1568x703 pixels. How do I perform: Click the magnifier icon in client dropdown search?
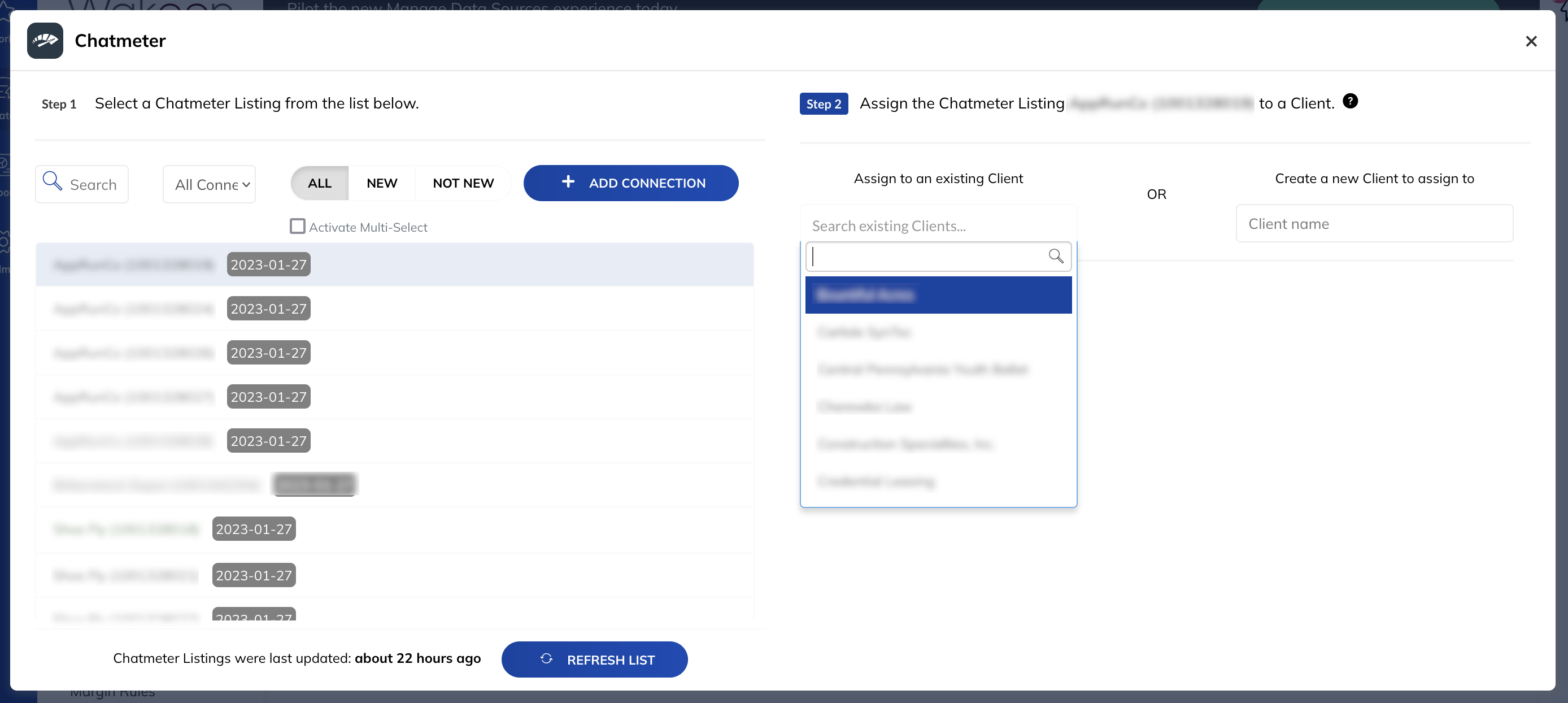point(1056,257)
